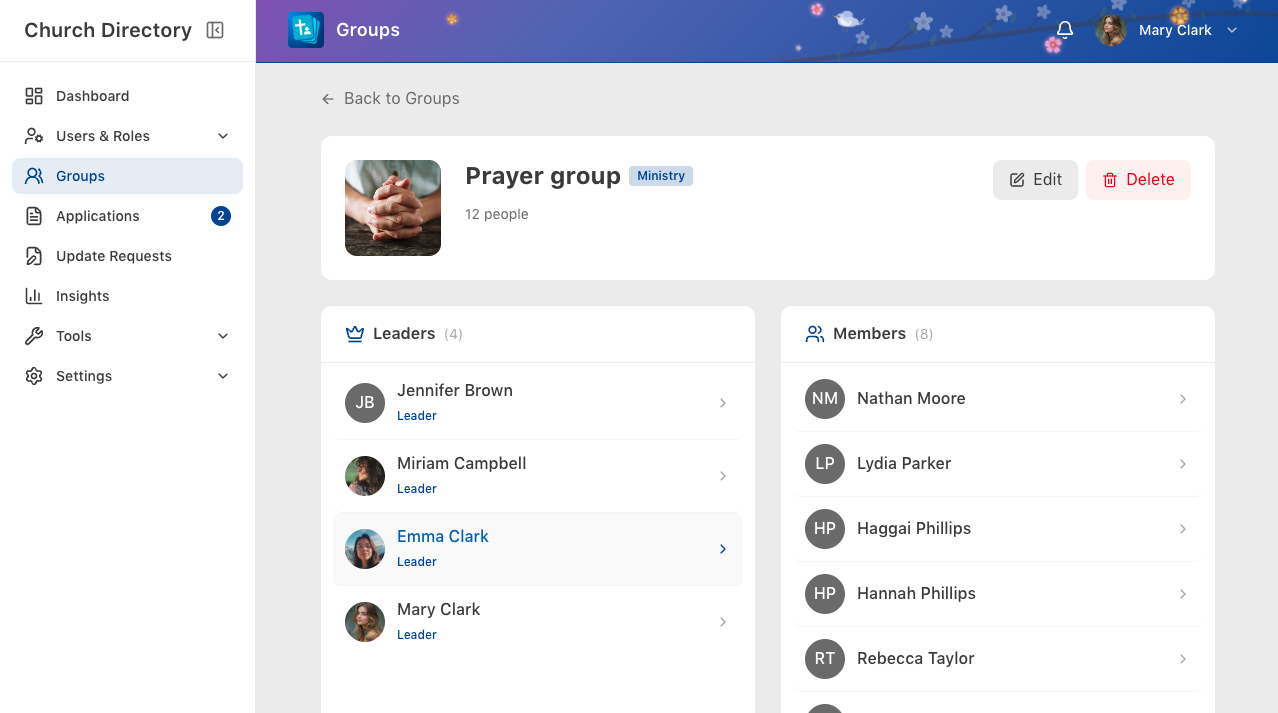The height and width of the screenshot is (713, 1278).
Task: Click the trash icon on Delete
Action: (1110, 180)
